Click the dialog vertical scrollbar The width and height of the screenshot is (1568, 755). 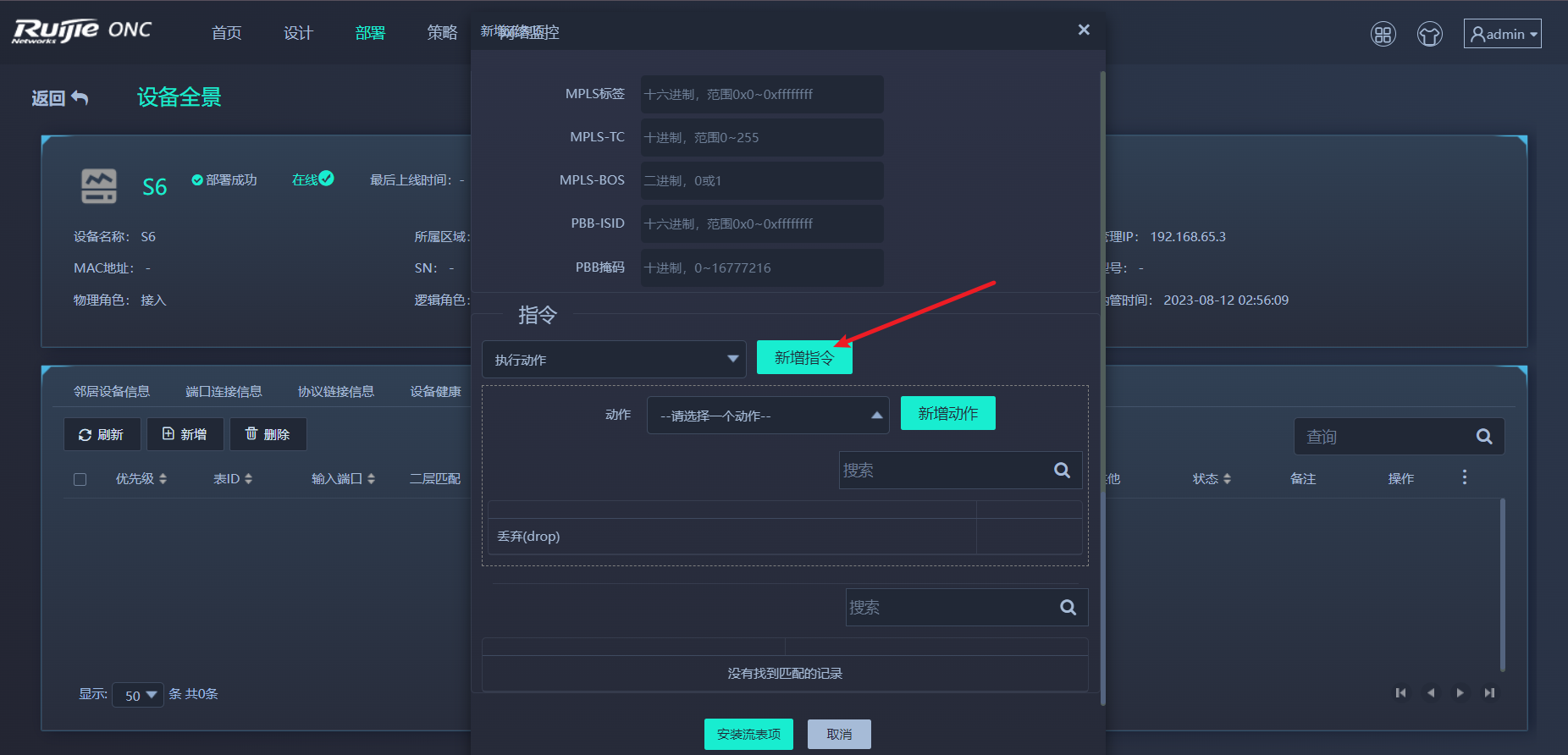(x=1102, y=388)
